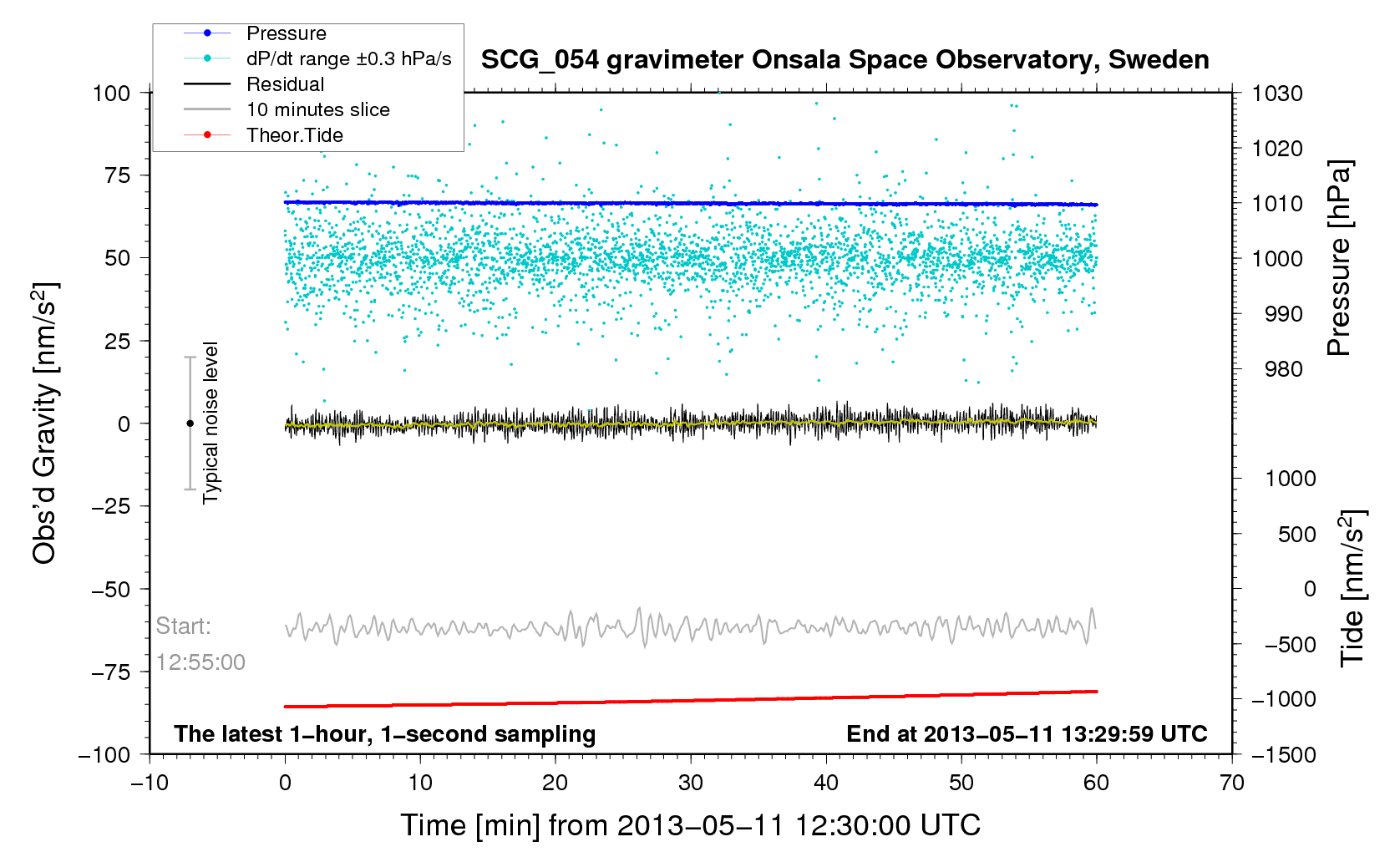The height and width of the screenshot is (852, 1400).
Task: Click the 'Residual' legend text
Action: coord(286,84)
